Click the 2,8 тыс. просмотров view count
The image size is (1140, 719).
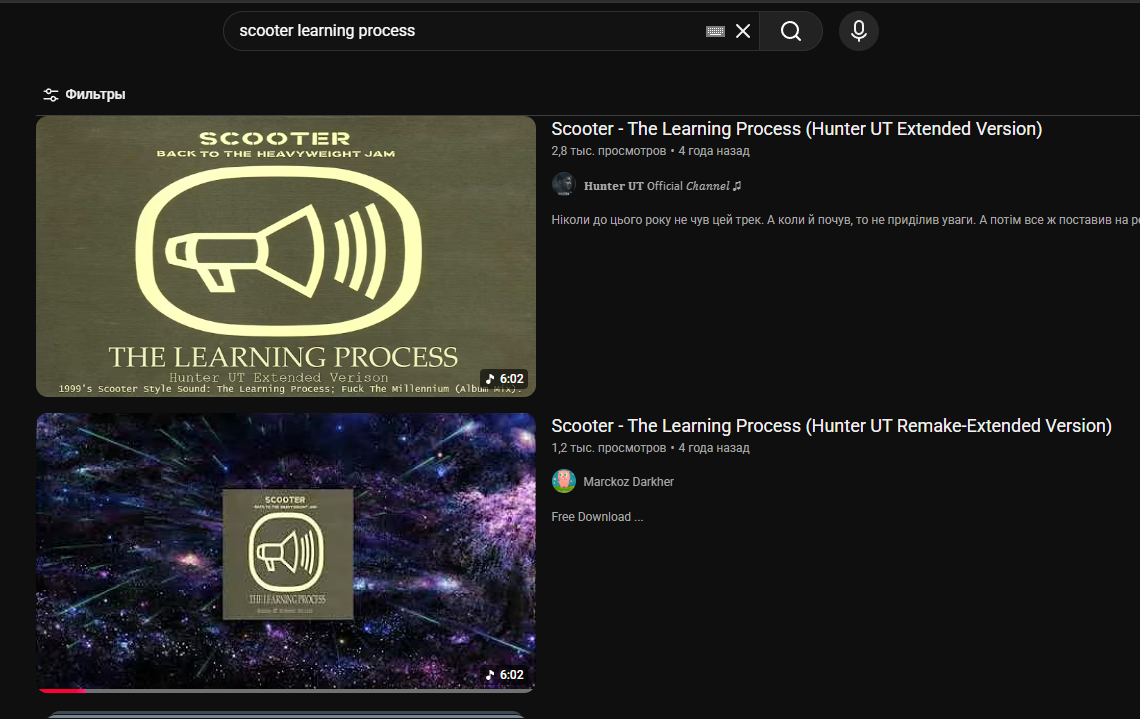pos(609,151)
